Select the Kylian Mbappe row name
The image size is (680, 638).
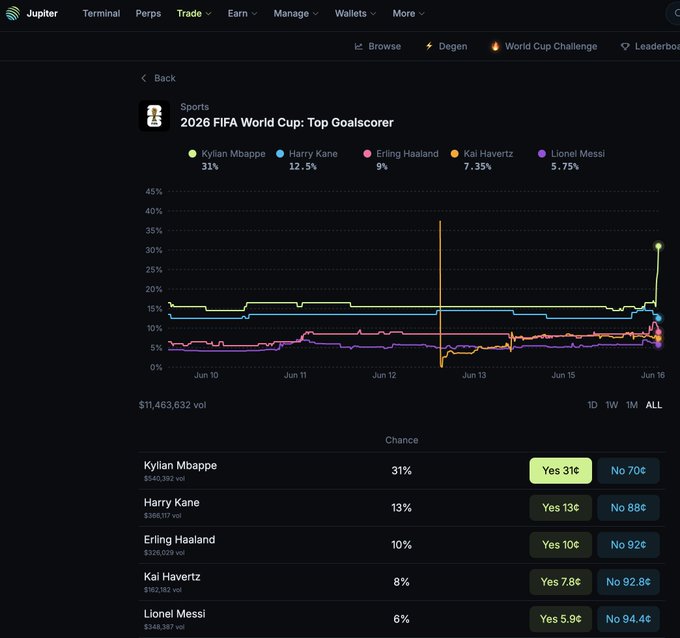coord(180,466)
